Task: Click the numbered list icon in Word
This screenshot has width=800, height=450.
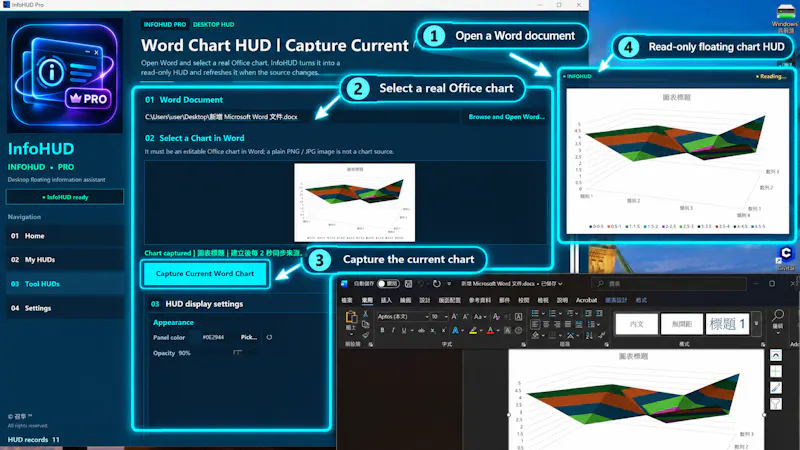Action: click(x=552, y=313)
